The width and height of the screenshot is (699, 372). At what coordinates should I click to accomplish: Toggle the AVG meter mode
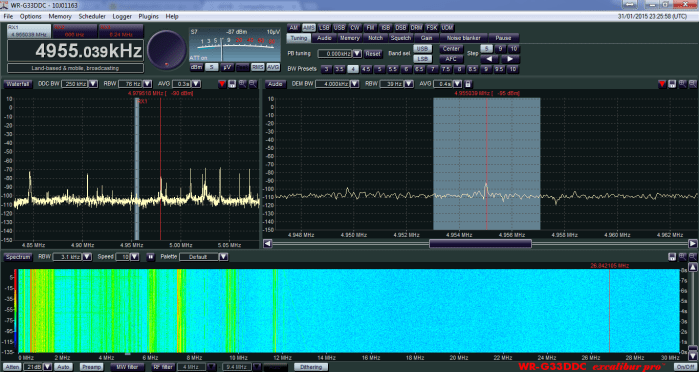click(273, 67)
